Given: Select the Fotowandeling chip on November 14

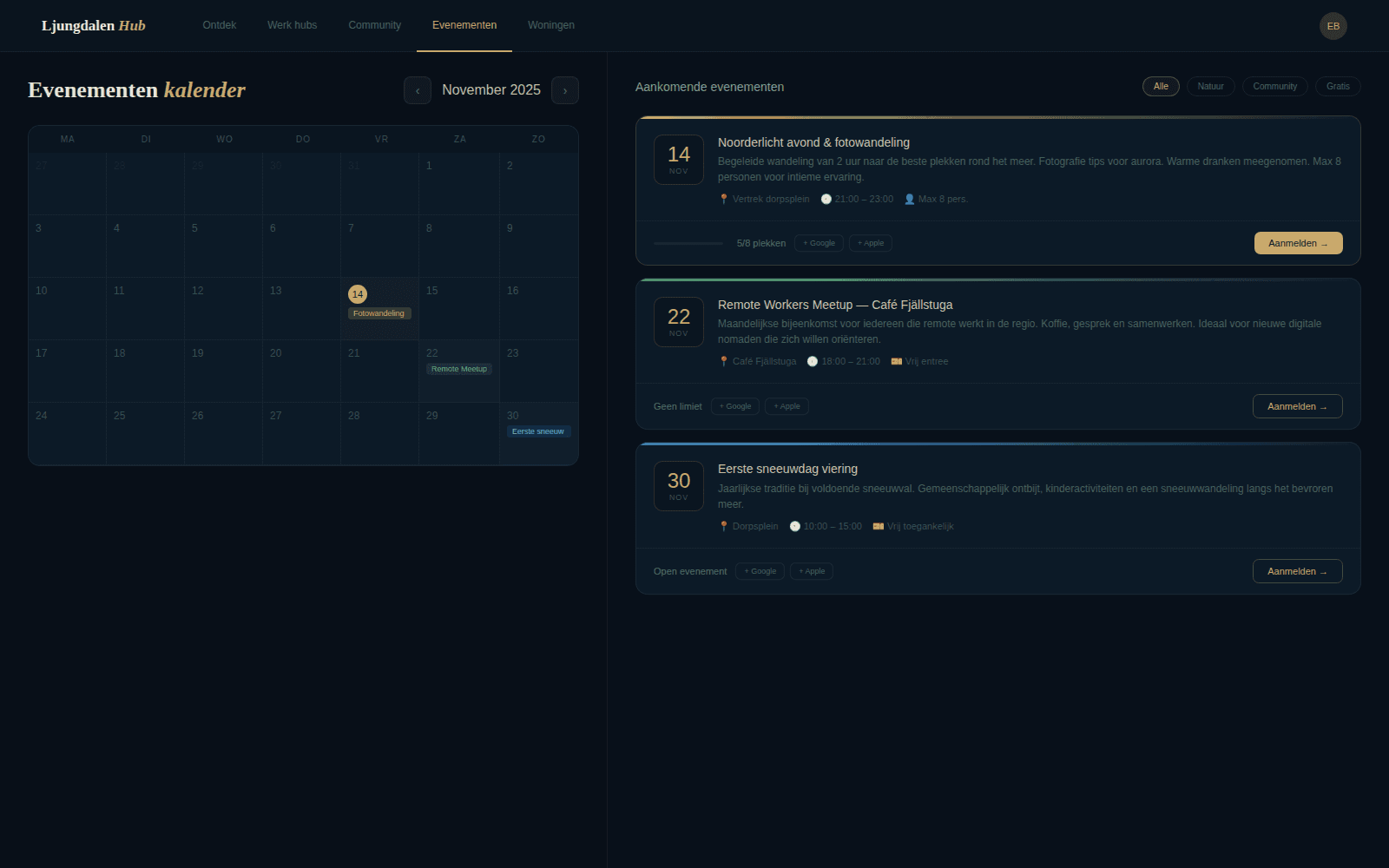Looking at the screenshot, I should click(379, 313).
